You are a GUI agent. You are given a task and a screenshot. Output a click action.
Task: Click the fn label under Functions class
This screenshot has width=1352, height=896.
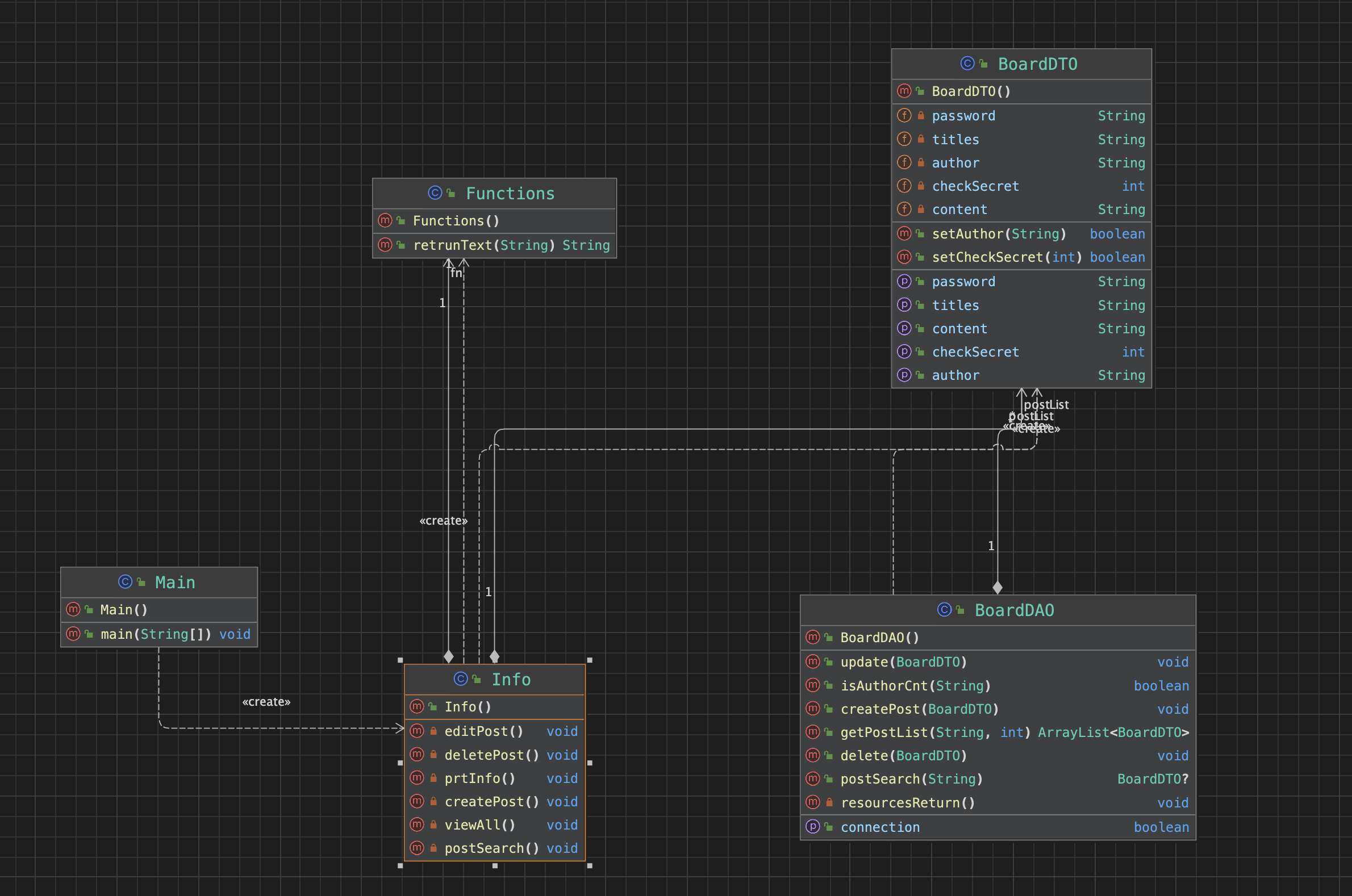coord(456,273)
